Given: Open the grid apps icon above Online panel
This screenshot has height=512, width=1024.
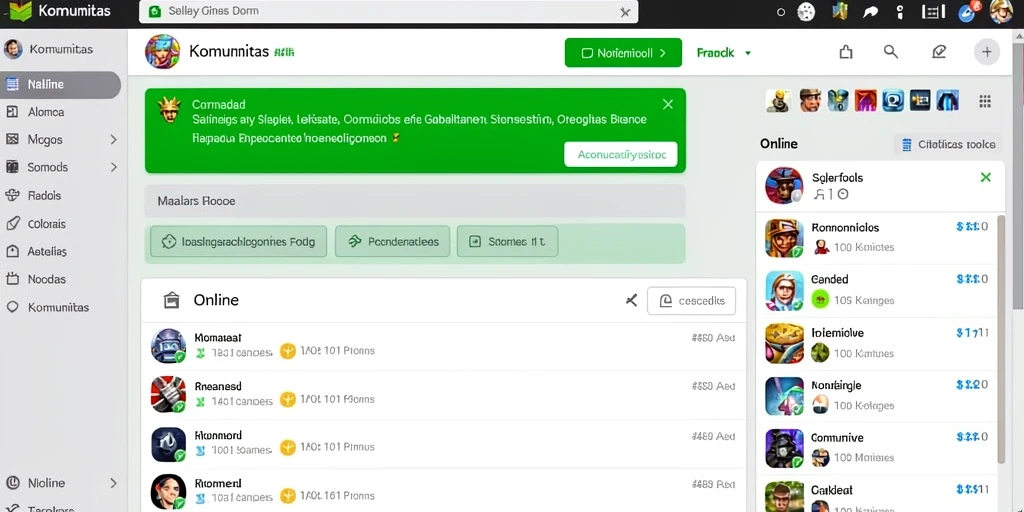Looking at the screenshot, I should (x=985, y=101).
